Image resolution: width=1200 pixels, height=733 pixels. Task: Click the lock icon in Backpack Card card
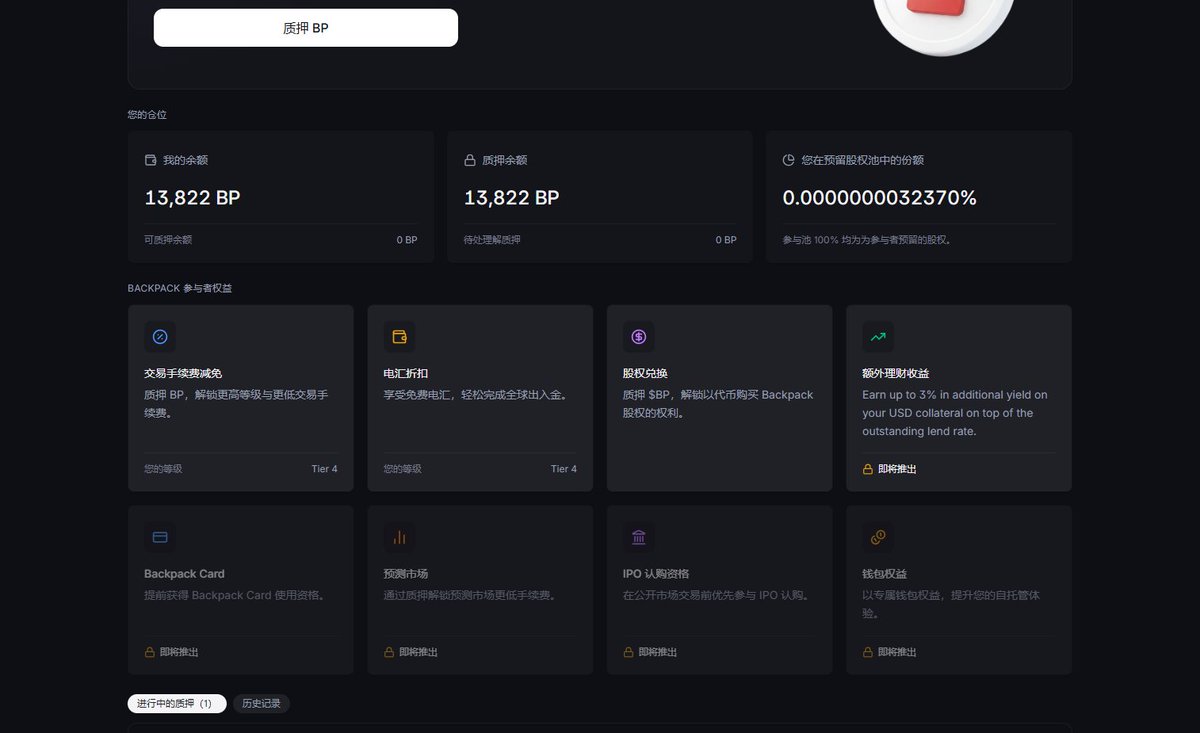coord(150,652)
